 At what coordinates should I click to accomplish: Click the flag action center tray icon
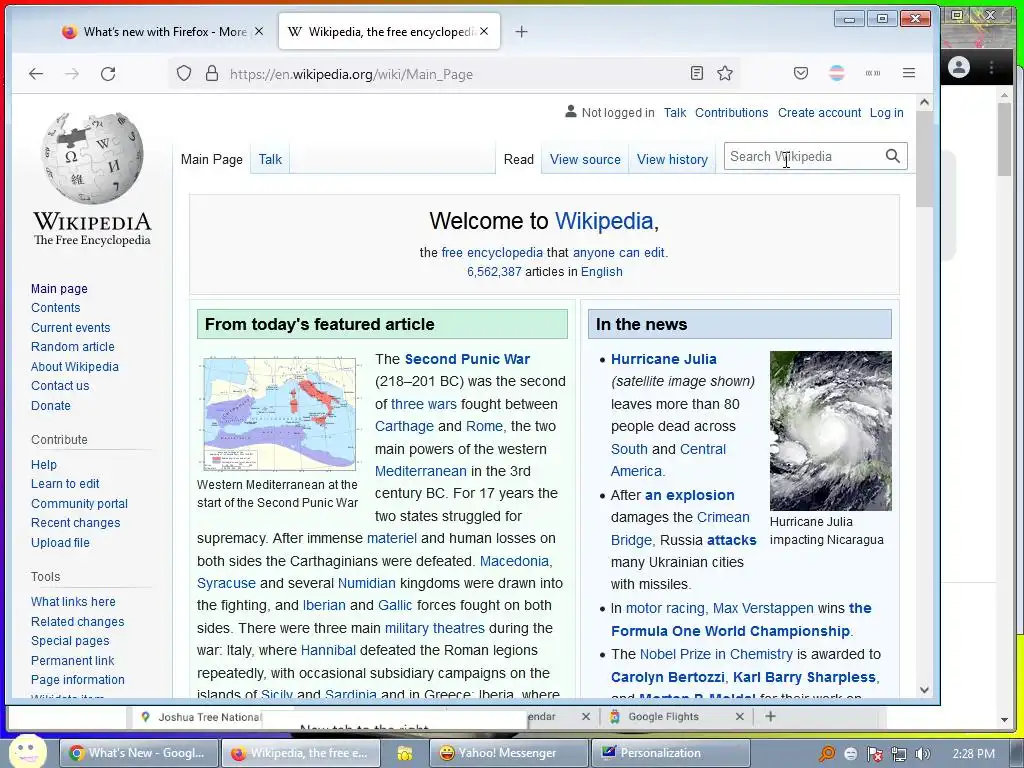(x=875, y=754)
